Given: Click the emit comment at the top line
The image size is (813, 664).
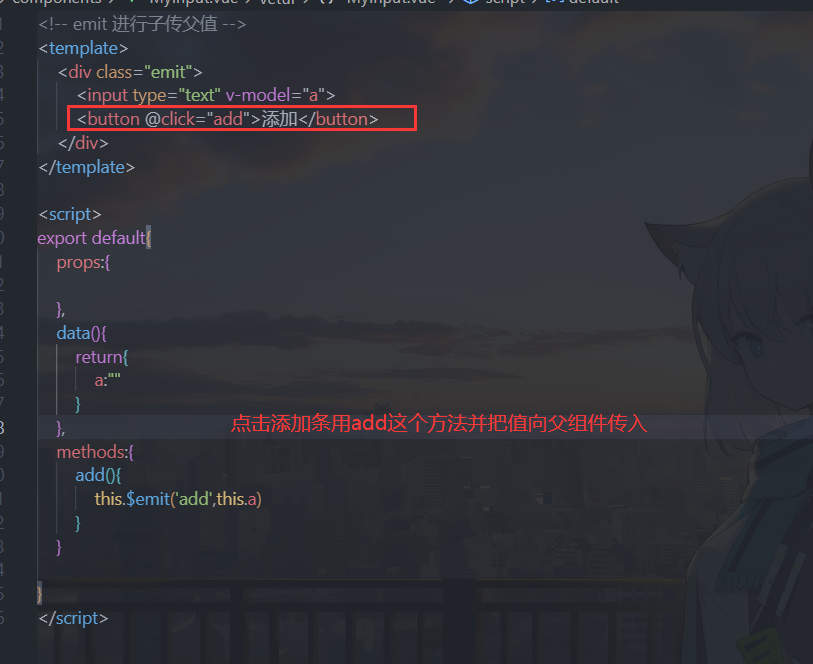Looking at the screenshot, I should pos(142,24).
